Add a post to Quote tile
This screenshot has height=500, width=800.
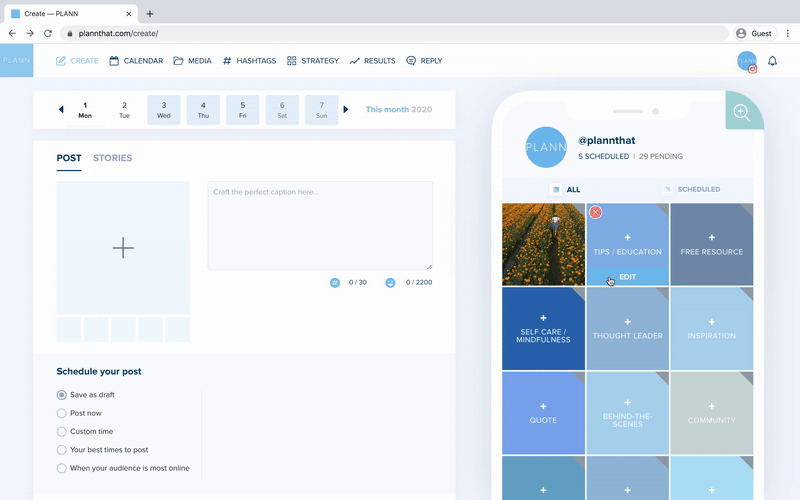tap(543, 413)
